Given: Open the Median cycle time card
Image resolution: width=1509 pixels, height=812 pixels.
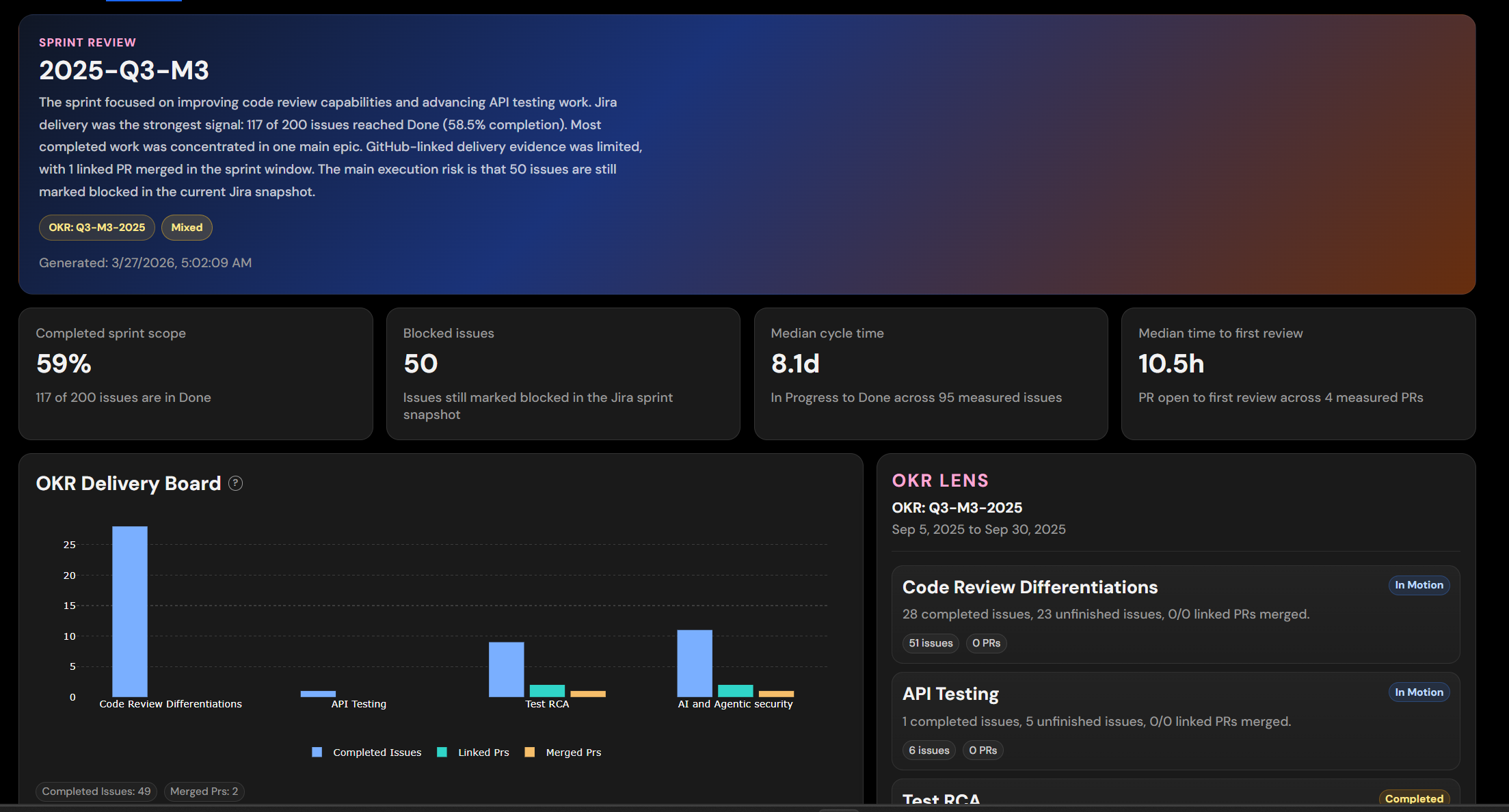Looking at the screenshot, I should pyautogui.click(x=931, y=373).
